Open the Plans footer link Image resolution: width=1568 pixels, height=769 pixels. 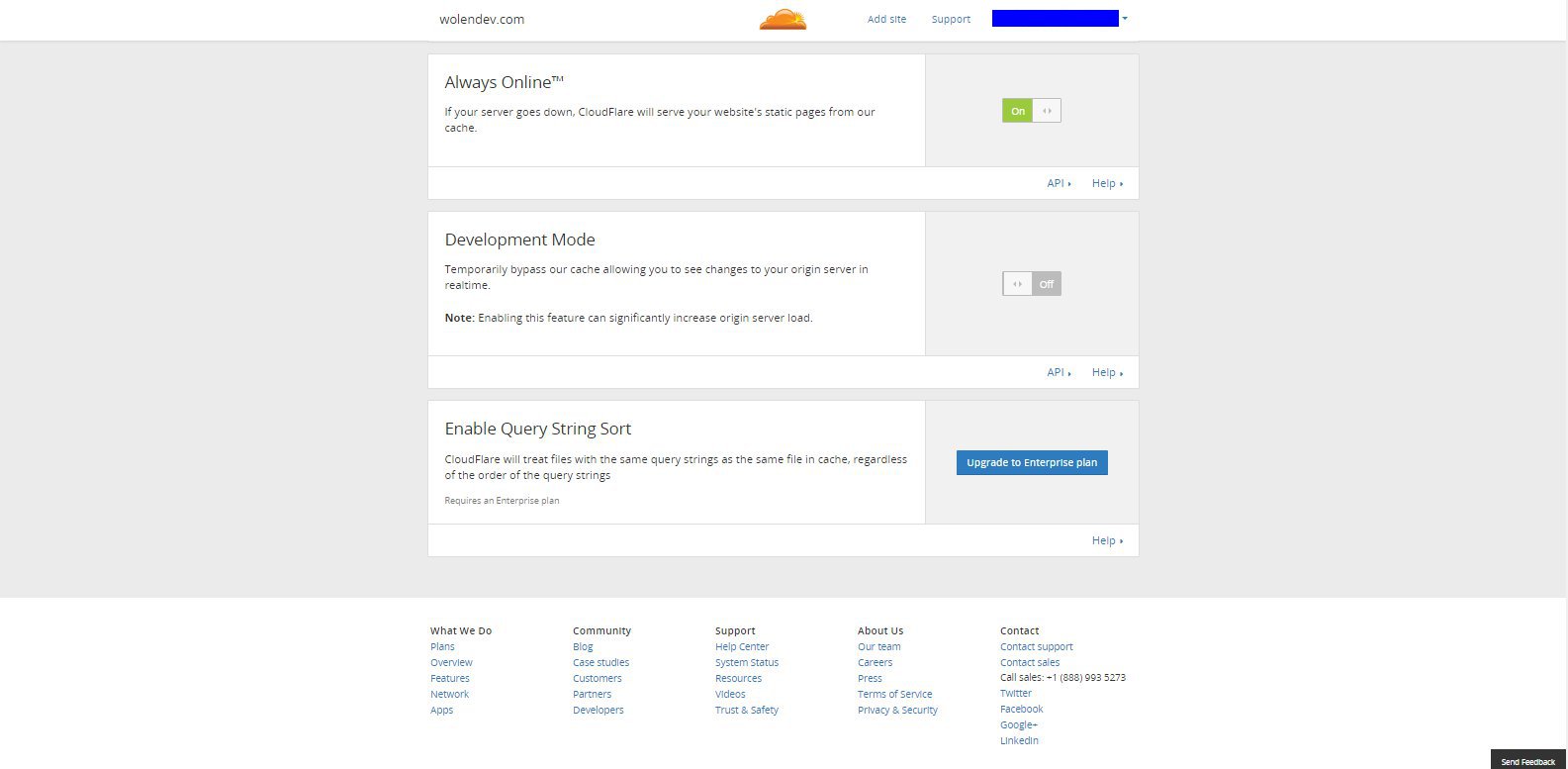(x=442, y=646)
